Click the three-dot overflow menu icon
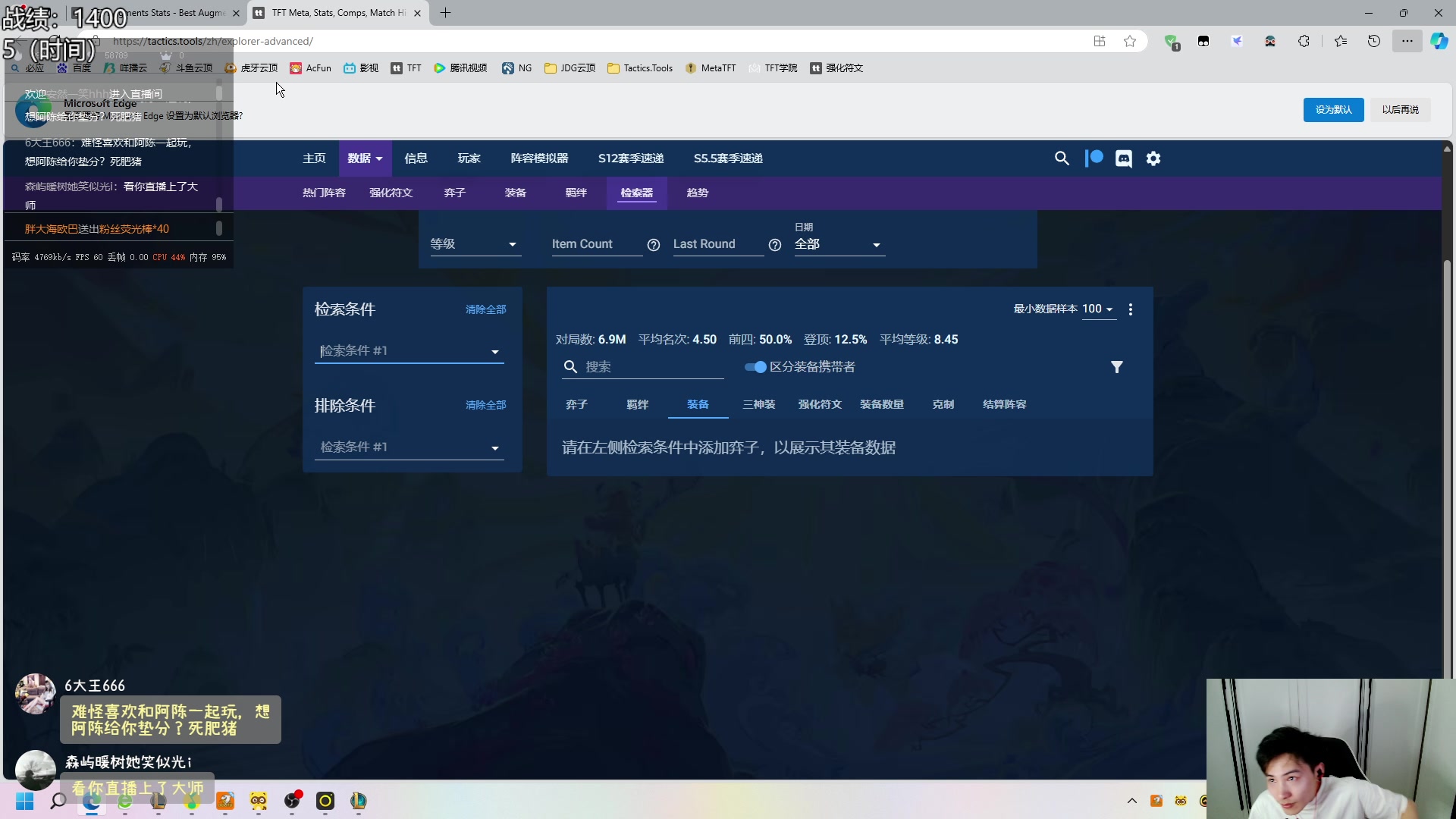1456x819 pixels. pos(1131,308)
